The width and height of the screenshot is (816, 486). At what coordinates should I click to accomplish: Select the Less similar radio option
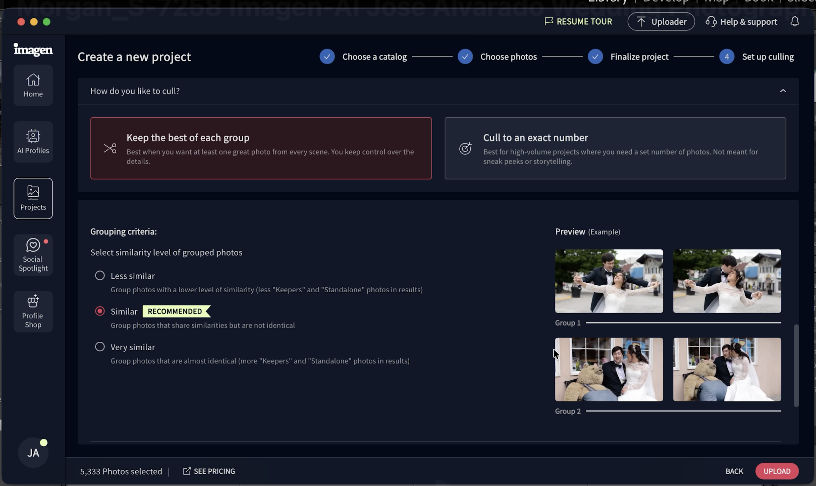click(100, 275)
